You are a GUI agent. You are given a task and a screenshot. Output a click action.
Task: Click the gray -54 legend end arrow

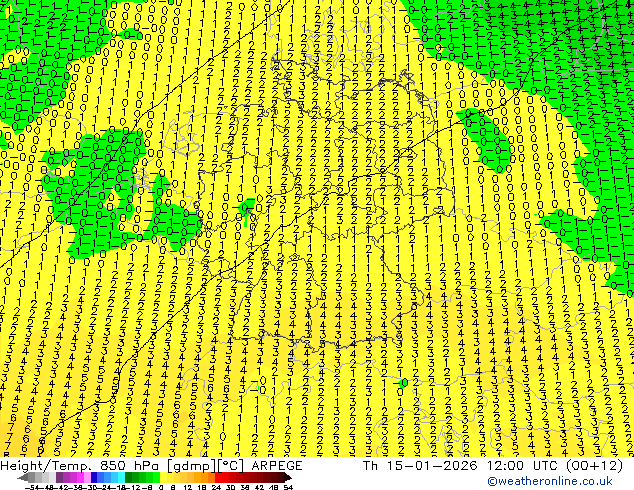tap(22, 478)
